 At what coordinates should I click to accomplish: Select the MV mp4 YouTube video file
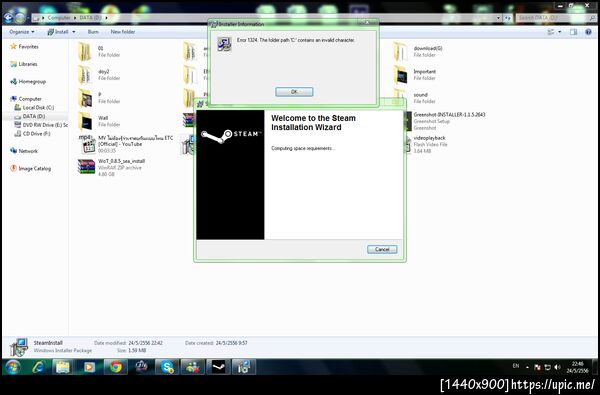pos(126,144)
